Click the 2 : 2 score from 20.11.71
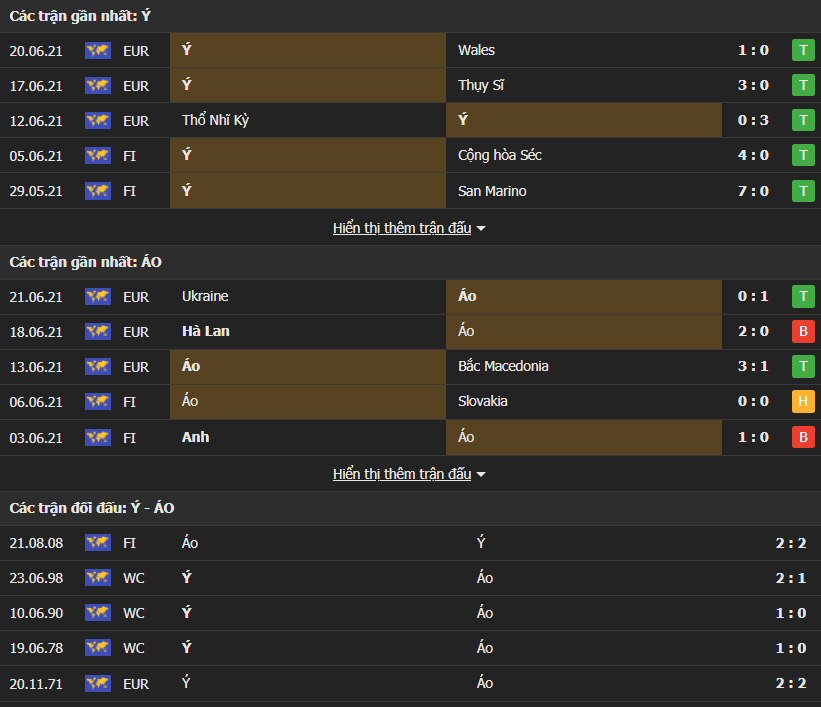 [790, 684]
